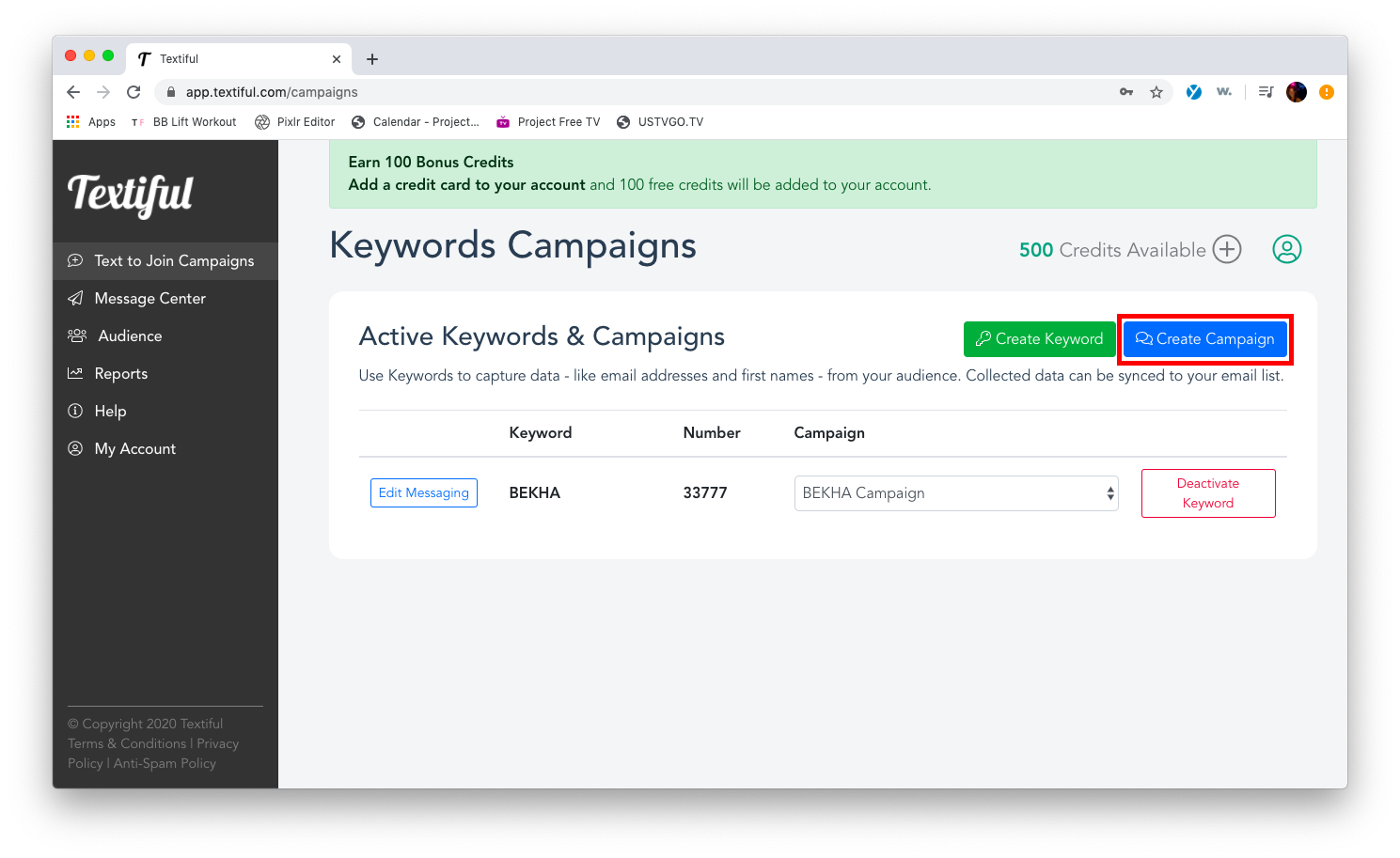This screenshot has width=1400, height=858.
Task: Click the Create Keyword button
Action: coord(1039,339)
